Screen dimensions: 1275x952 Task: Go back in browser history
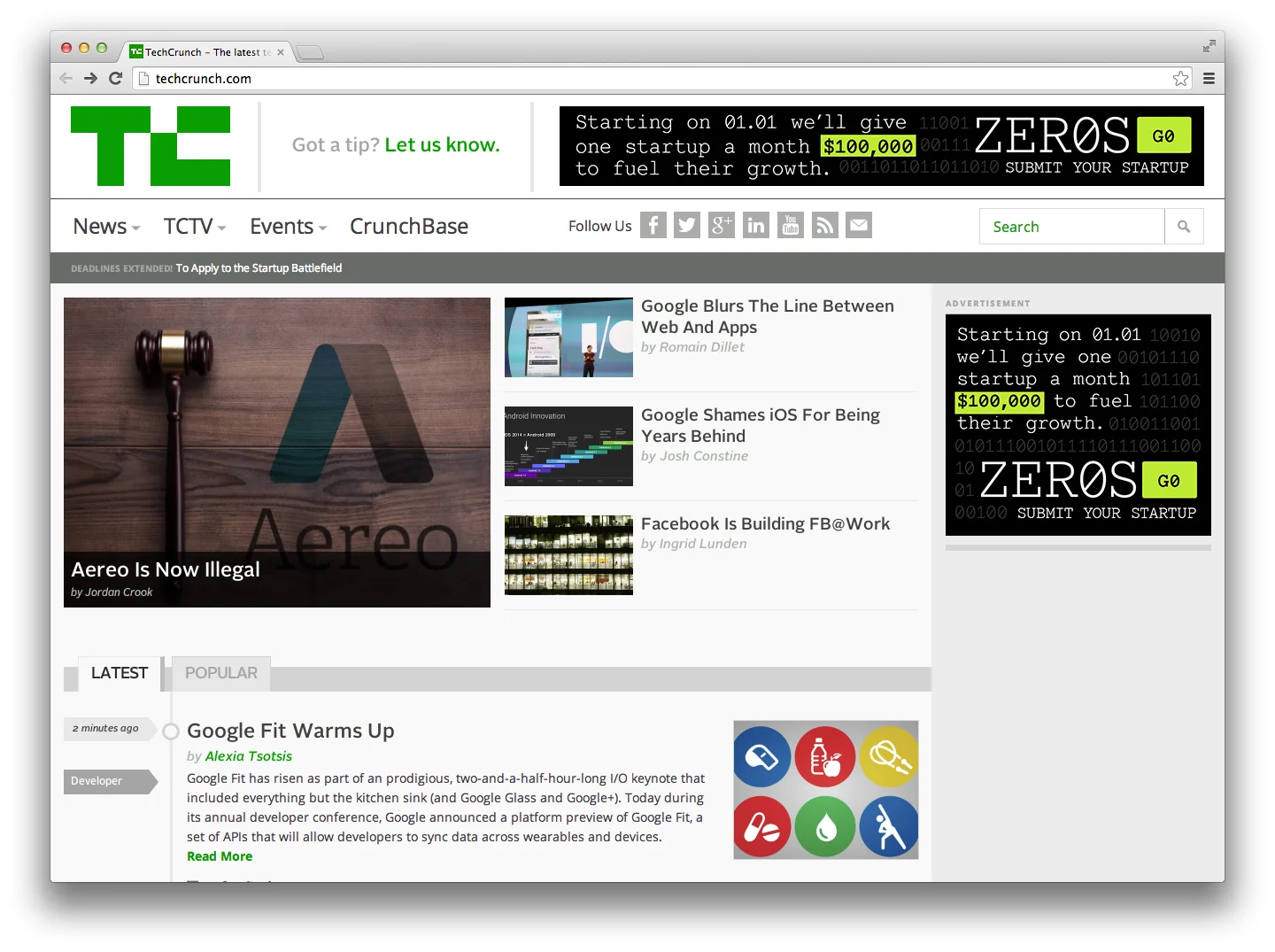click(66, 78)
